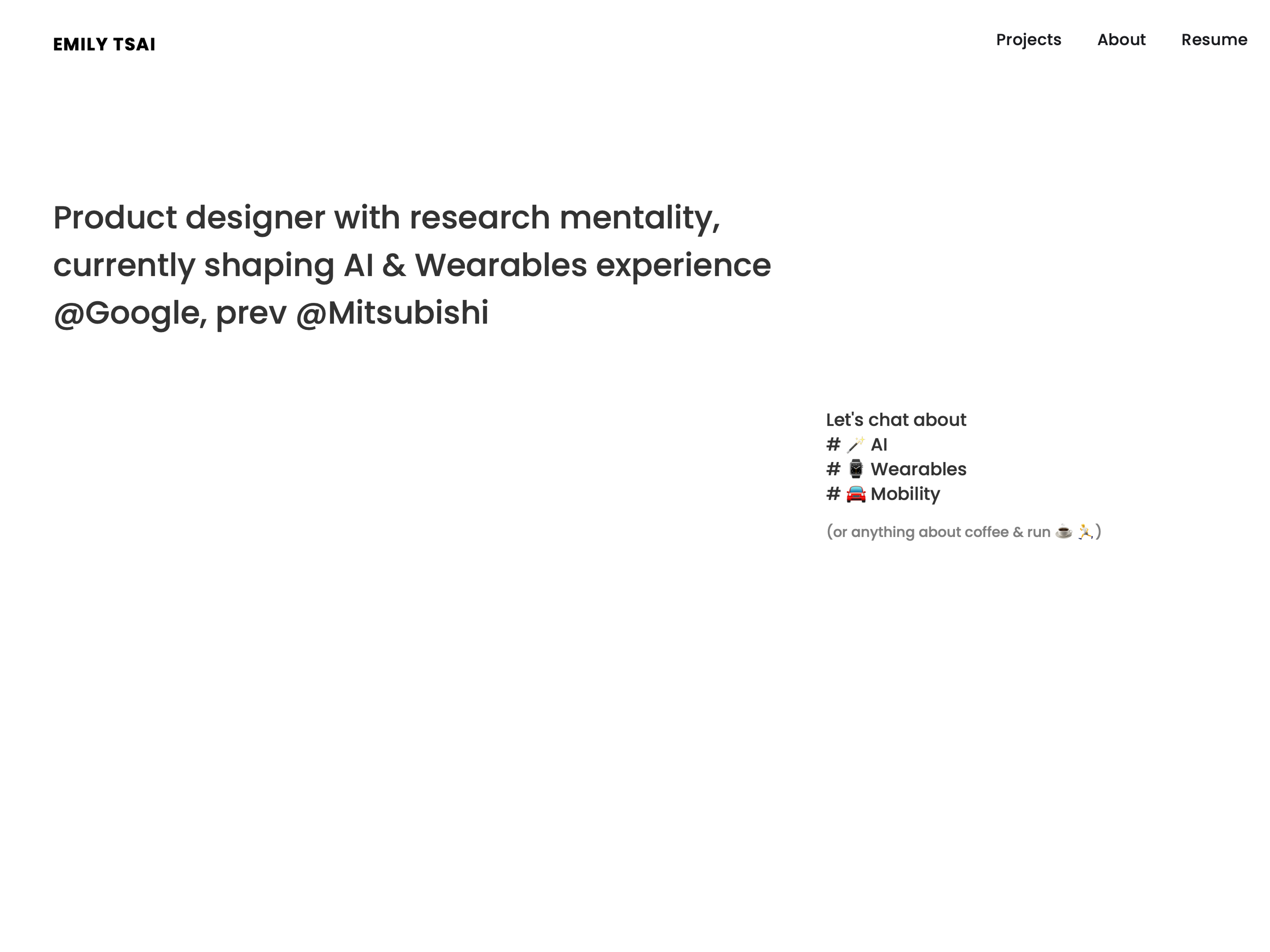Open the Resume link
Screen dimensions: 1270x952
pos(1214,40)
